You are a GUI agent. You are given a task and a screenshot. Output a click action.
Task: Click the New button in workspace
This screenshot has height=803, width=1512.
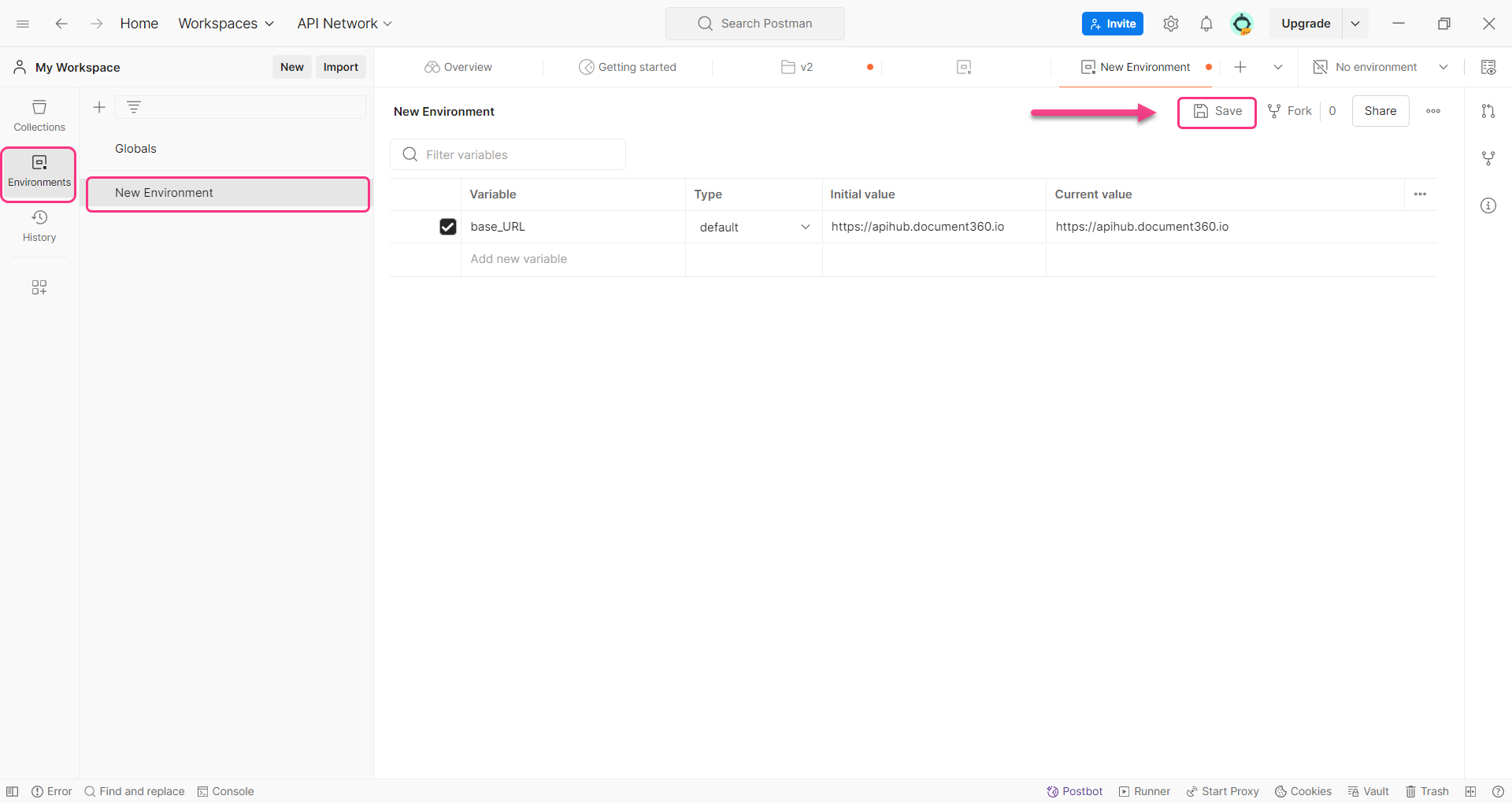pyautogui.click(x=292, y=67)
